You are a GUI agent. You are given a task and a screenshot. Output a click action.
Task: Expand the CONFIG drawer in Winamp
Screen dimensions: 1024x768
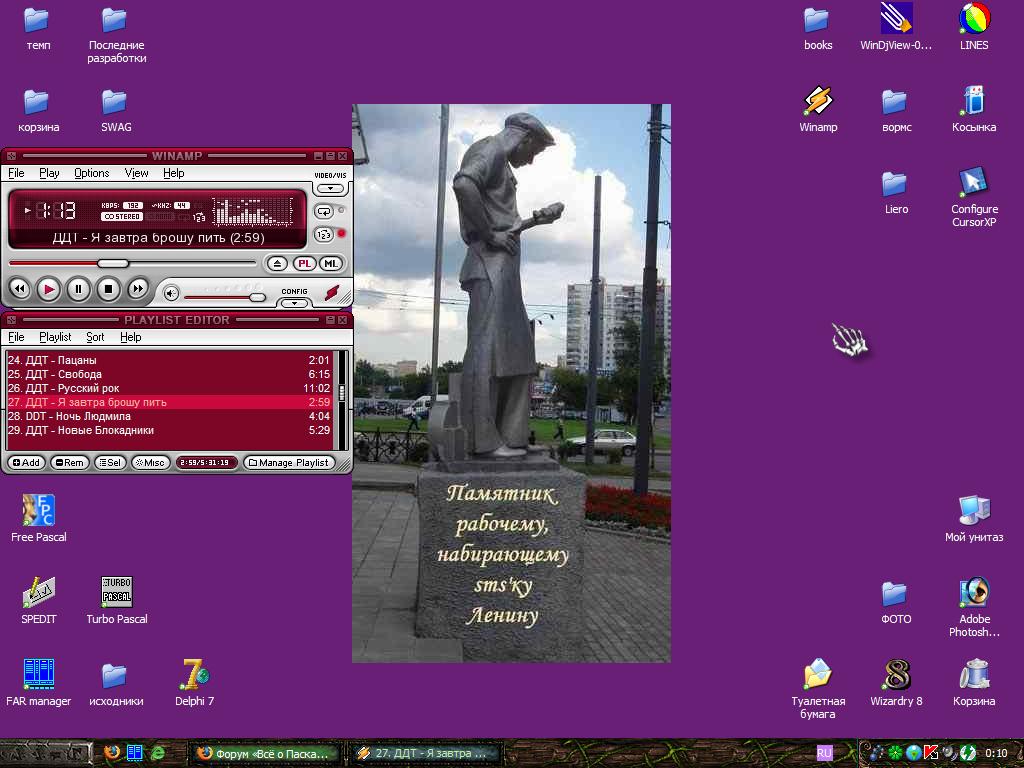click(x=294, y=302)
